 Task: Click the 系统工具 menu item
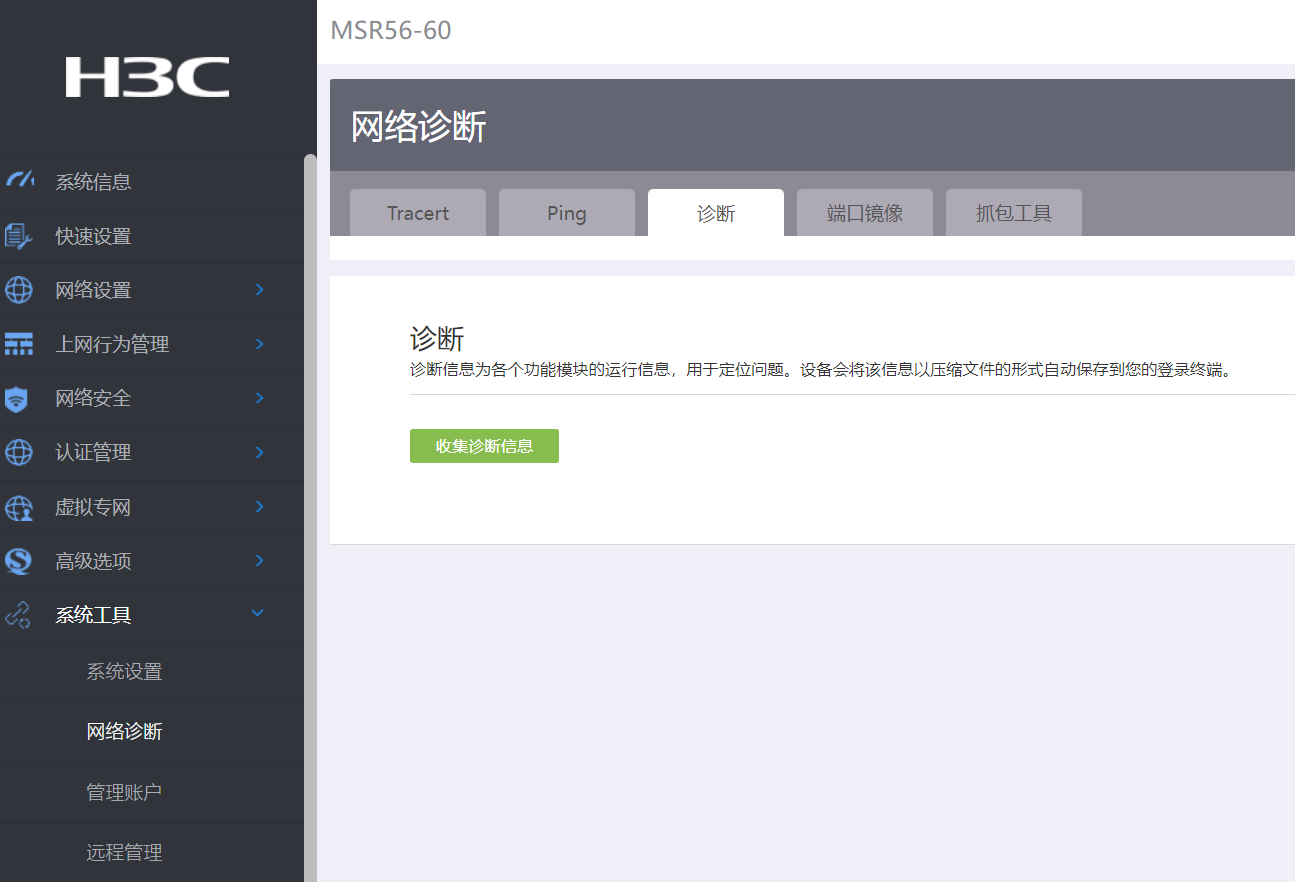152,615
